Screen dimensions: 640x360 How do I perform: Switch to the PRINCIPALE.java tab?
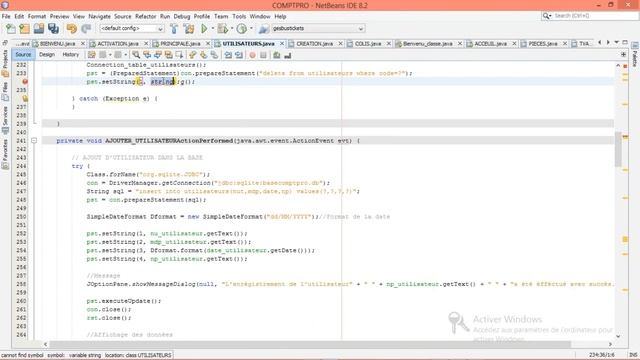click(x=180, y=43)
